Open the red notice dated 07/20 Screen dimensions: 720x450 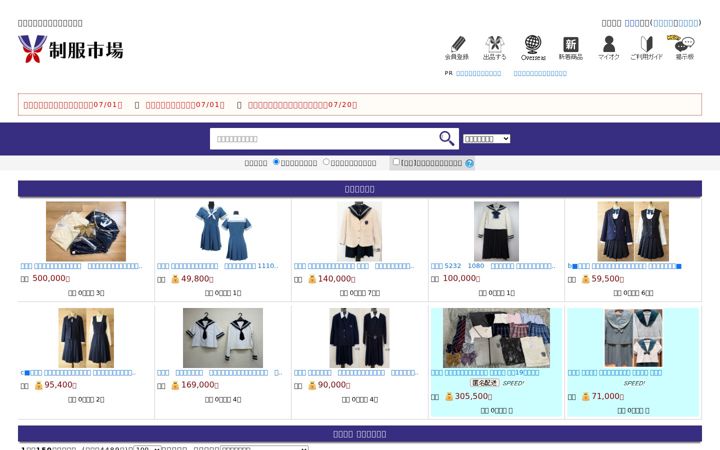pyautogui.click(x=302, y=105)
